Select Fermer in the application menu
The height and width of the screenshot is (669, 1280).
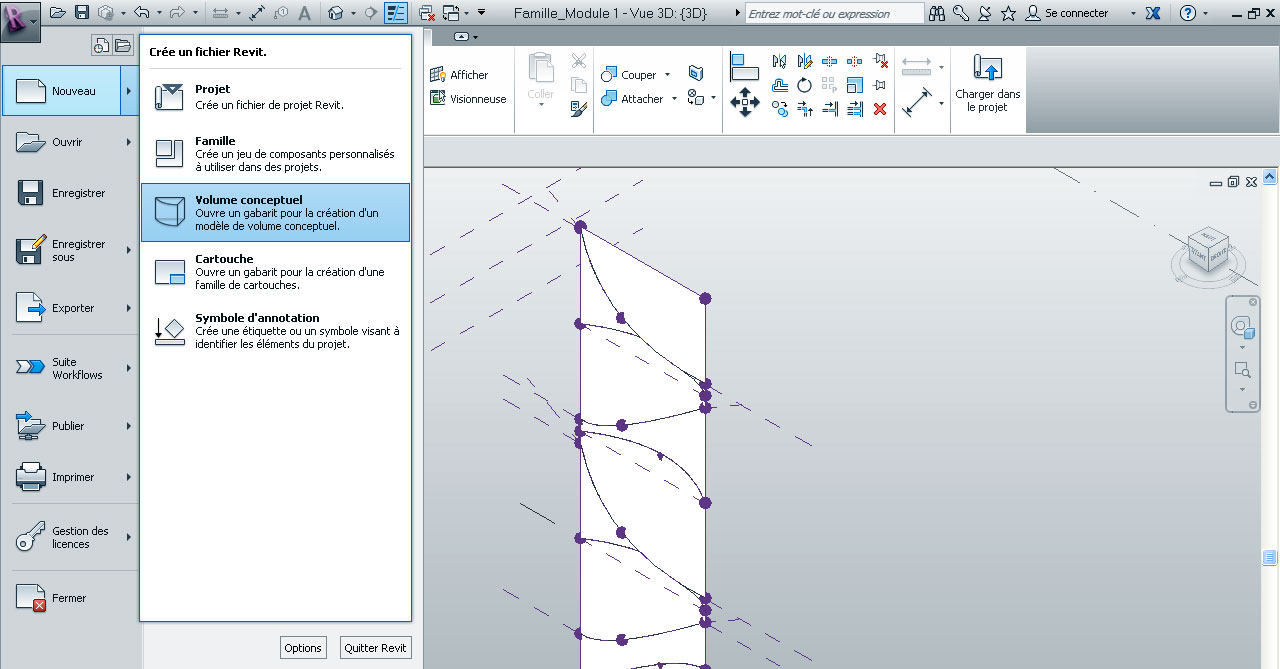(68, 598)
